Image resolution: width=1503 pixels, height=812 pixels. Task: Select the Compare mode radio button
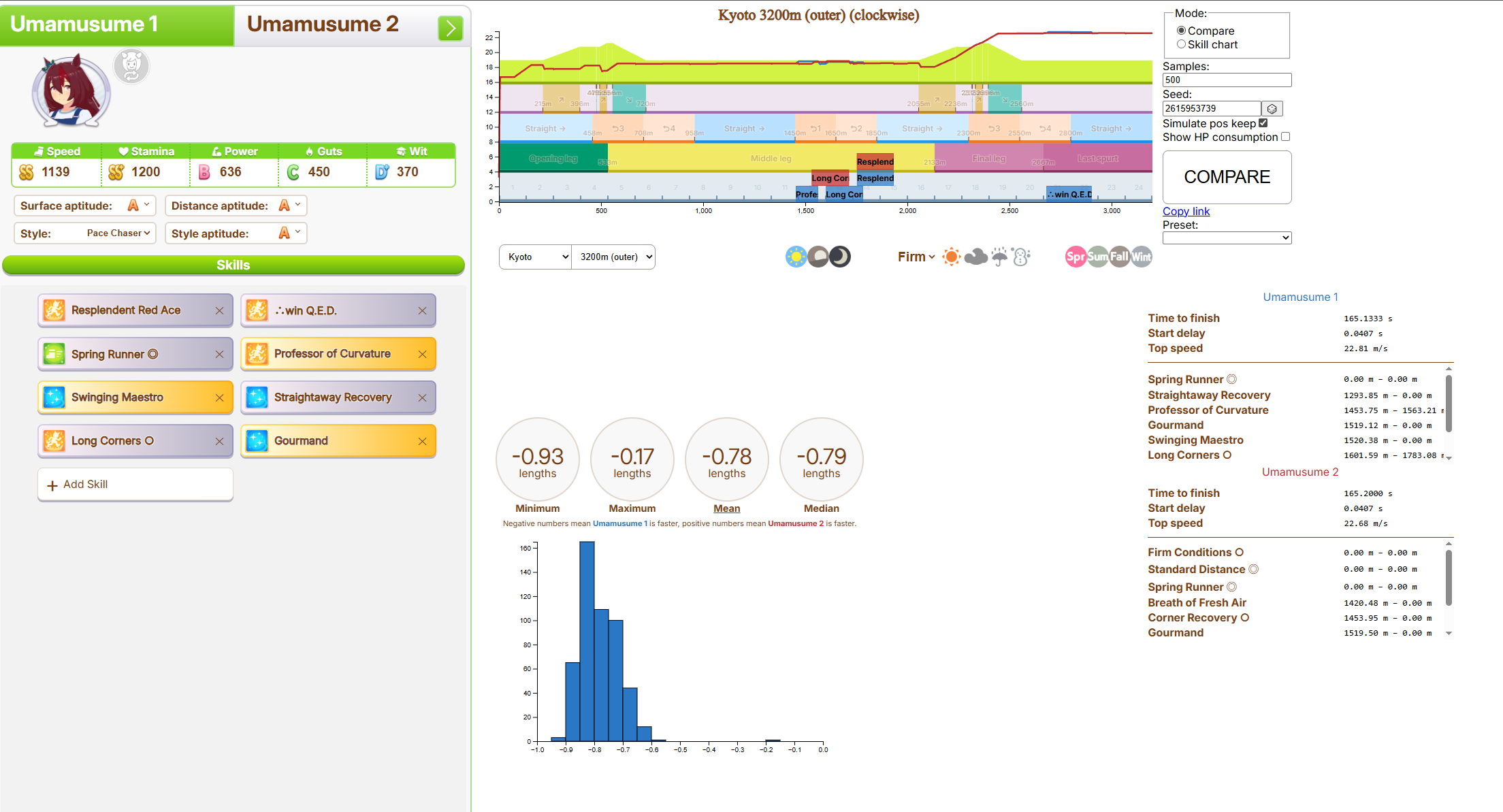click(x=1182, y=31)
